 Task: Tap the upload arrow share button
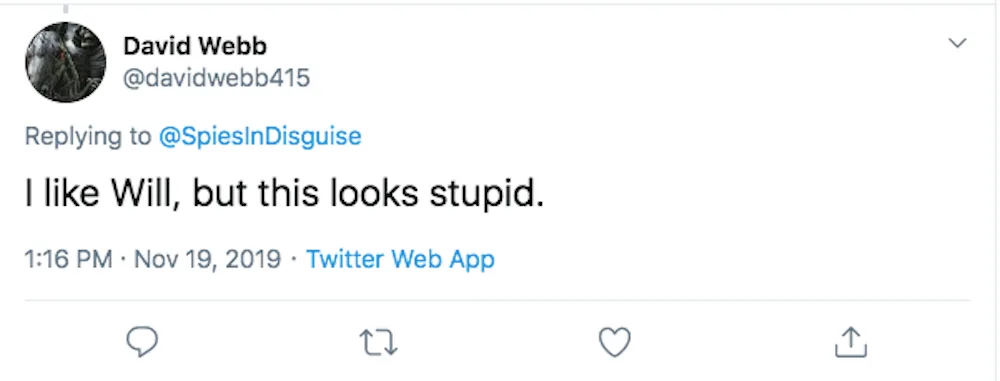point(851,342)
